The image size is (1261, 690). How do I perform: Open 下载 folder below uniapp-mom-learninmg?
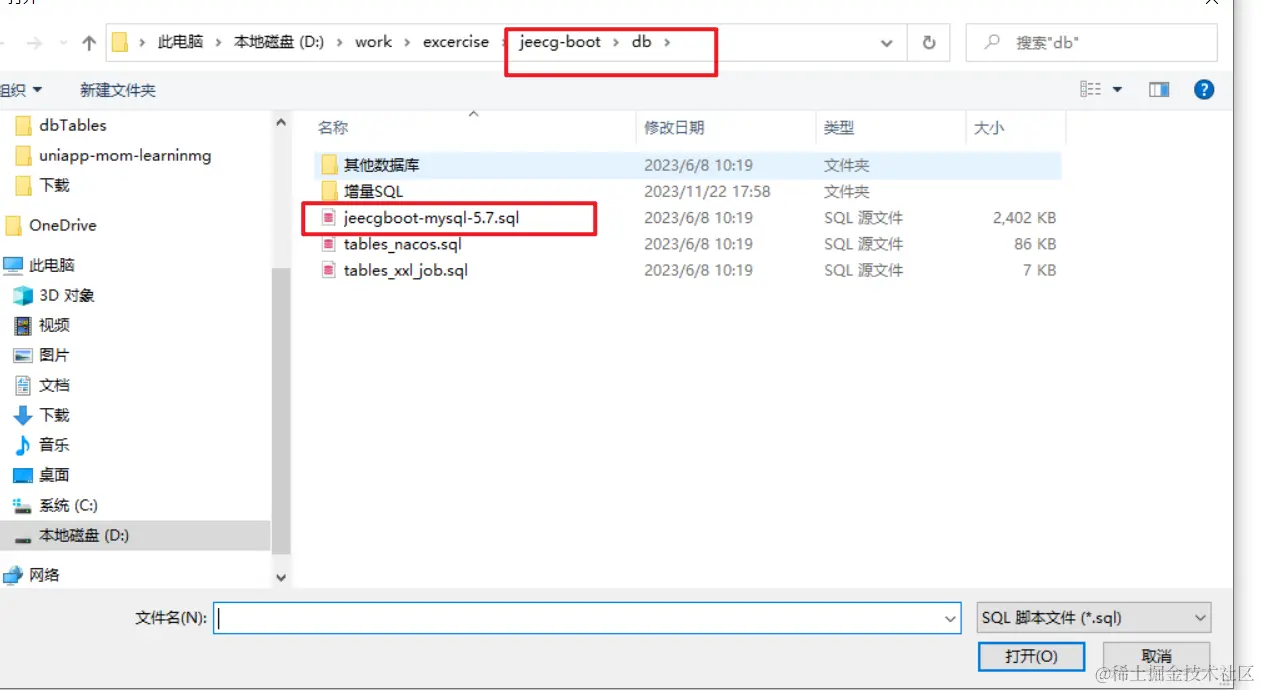[x=55, y=185]
